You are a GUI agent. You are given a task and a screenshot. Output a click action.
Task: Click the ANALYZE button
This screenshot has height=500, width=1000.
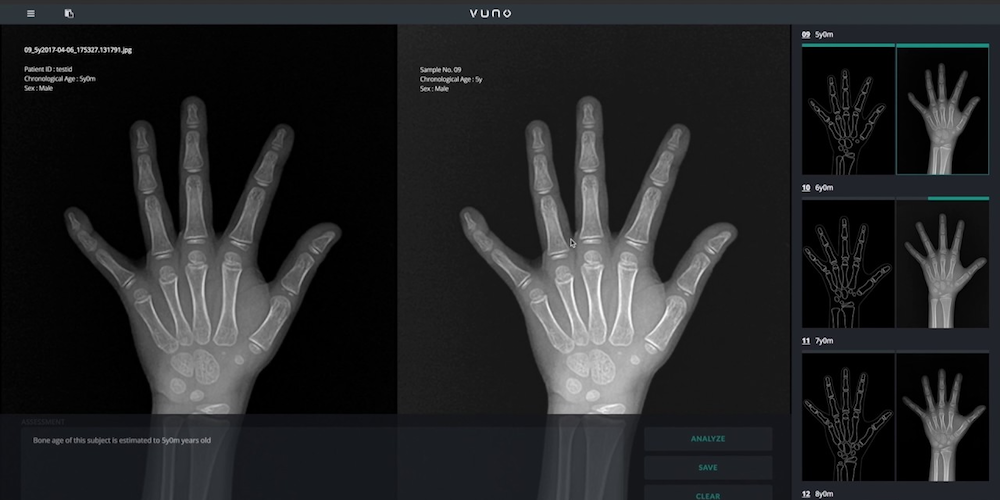708,439
